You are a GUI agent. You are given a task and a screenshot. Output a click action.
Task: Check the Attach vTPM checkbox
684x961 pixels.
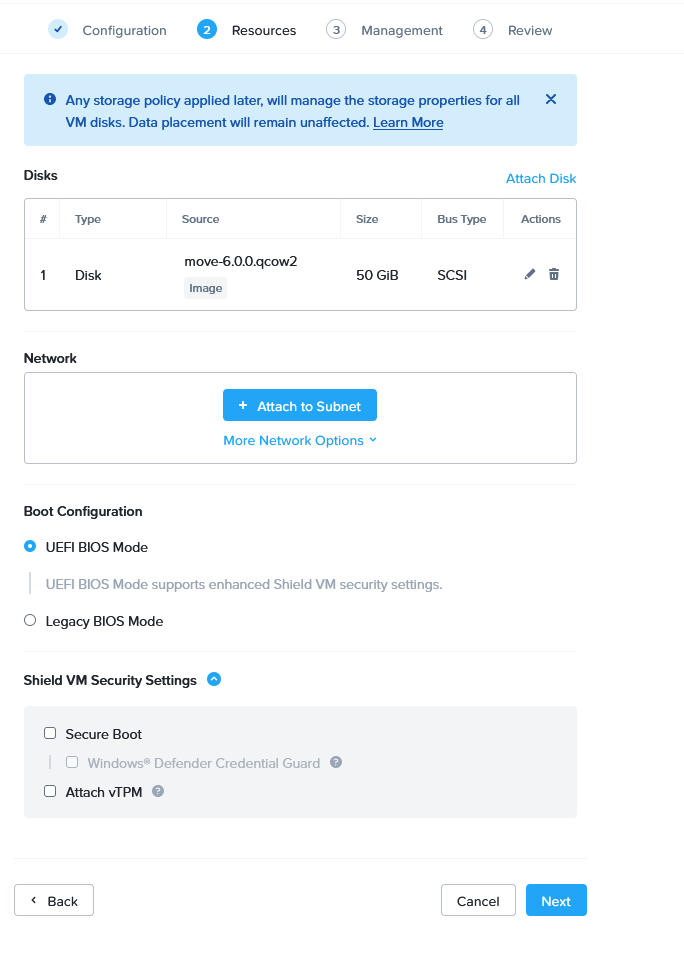tap(50, 791)
